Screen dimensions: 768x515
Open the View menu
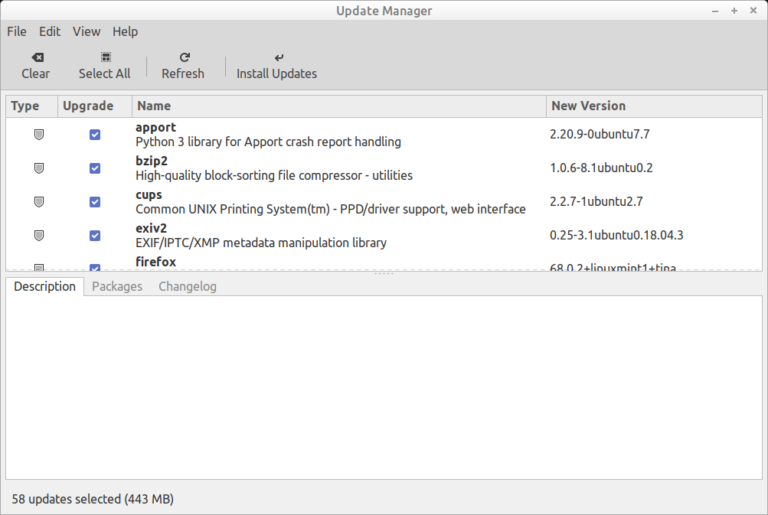(x=86, y=32)
